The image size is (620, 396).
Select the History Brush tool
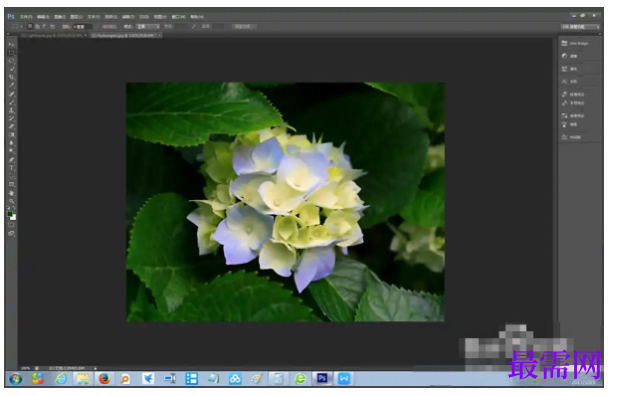coord(11,118)
